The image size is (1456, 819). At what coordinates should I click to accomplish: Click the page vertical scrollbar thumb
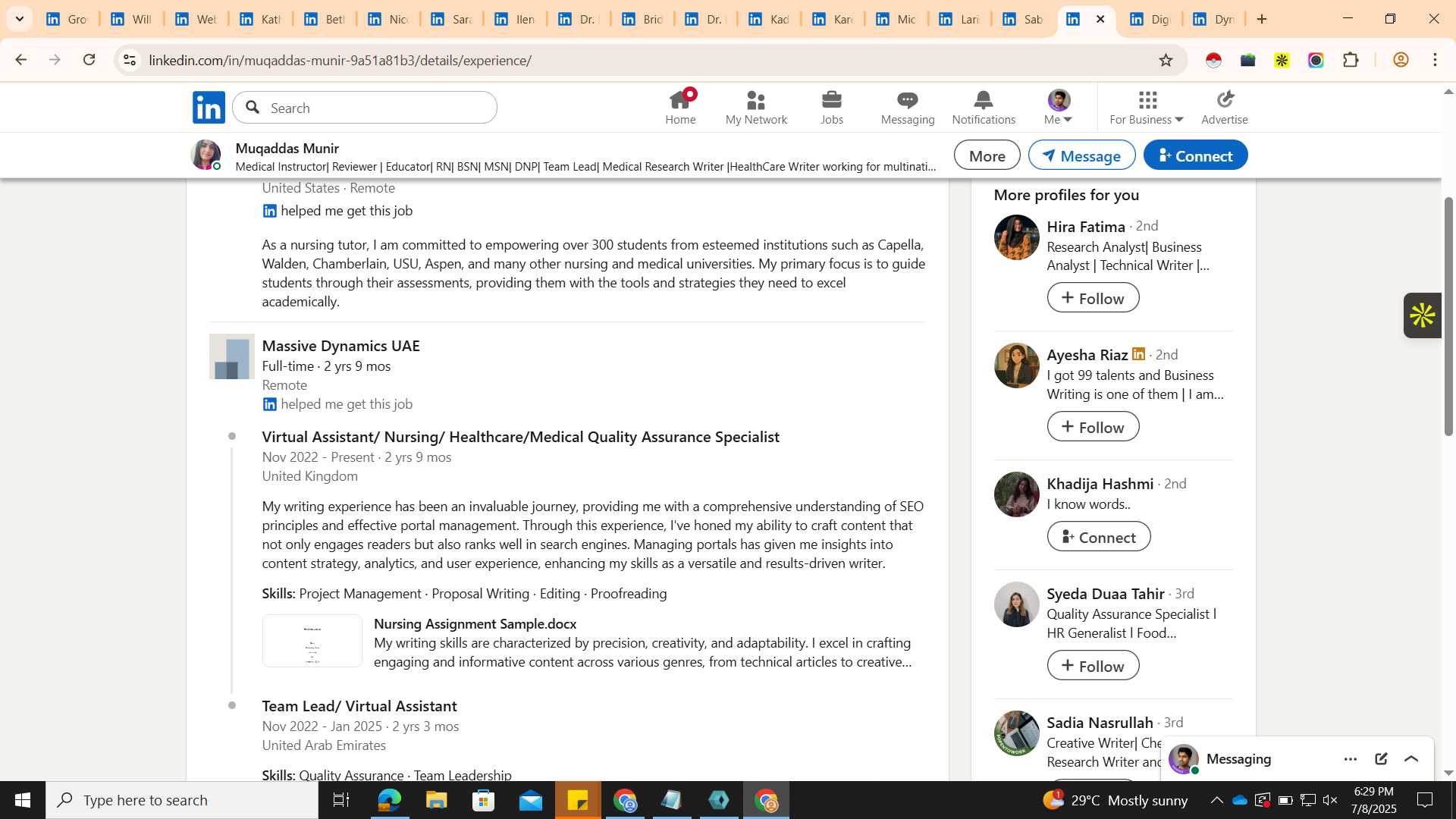(x=1448, y=316)
